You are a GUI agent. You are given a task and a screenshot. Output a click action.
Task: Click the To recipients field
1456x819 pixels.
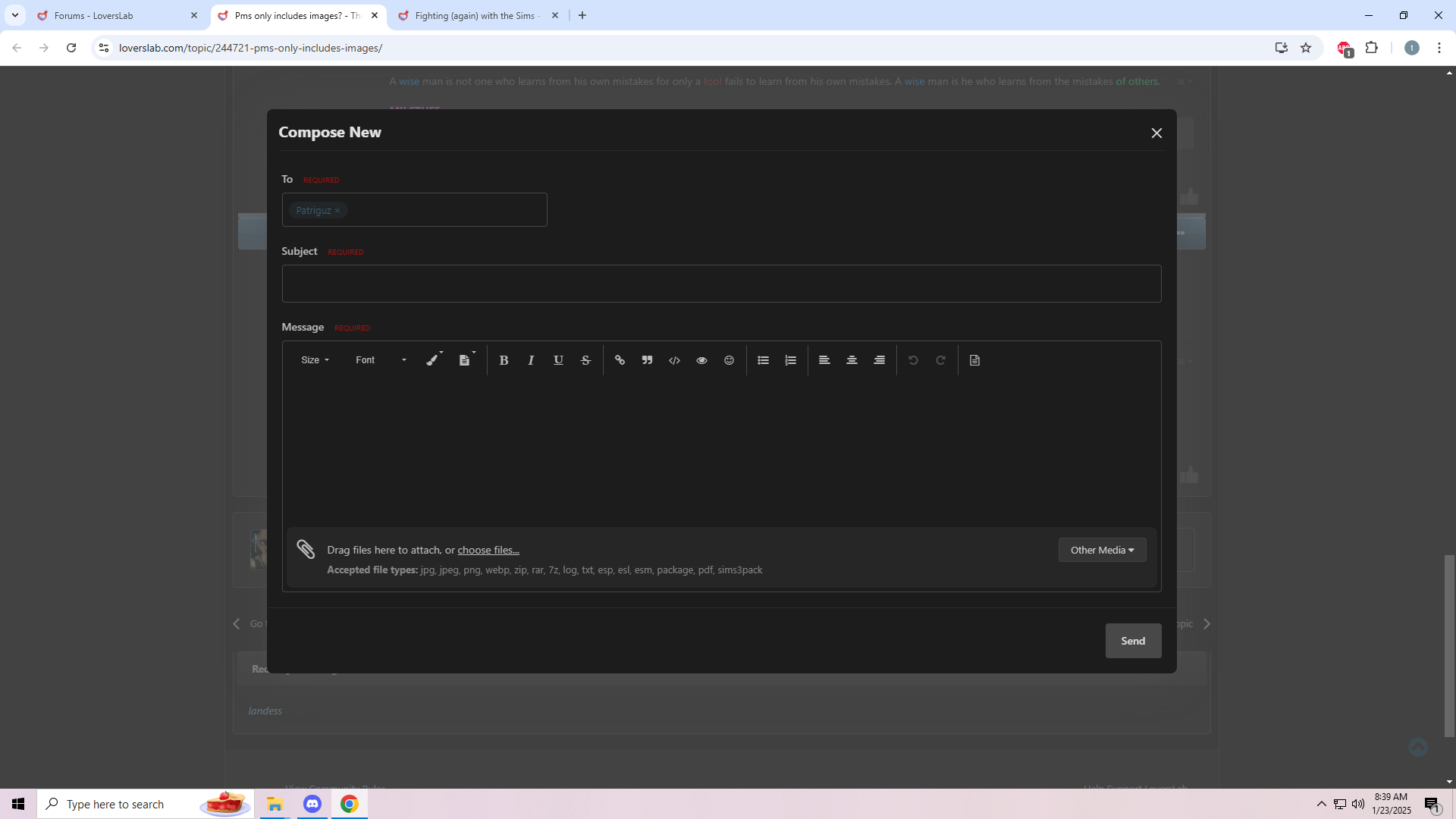pos(414,209)
